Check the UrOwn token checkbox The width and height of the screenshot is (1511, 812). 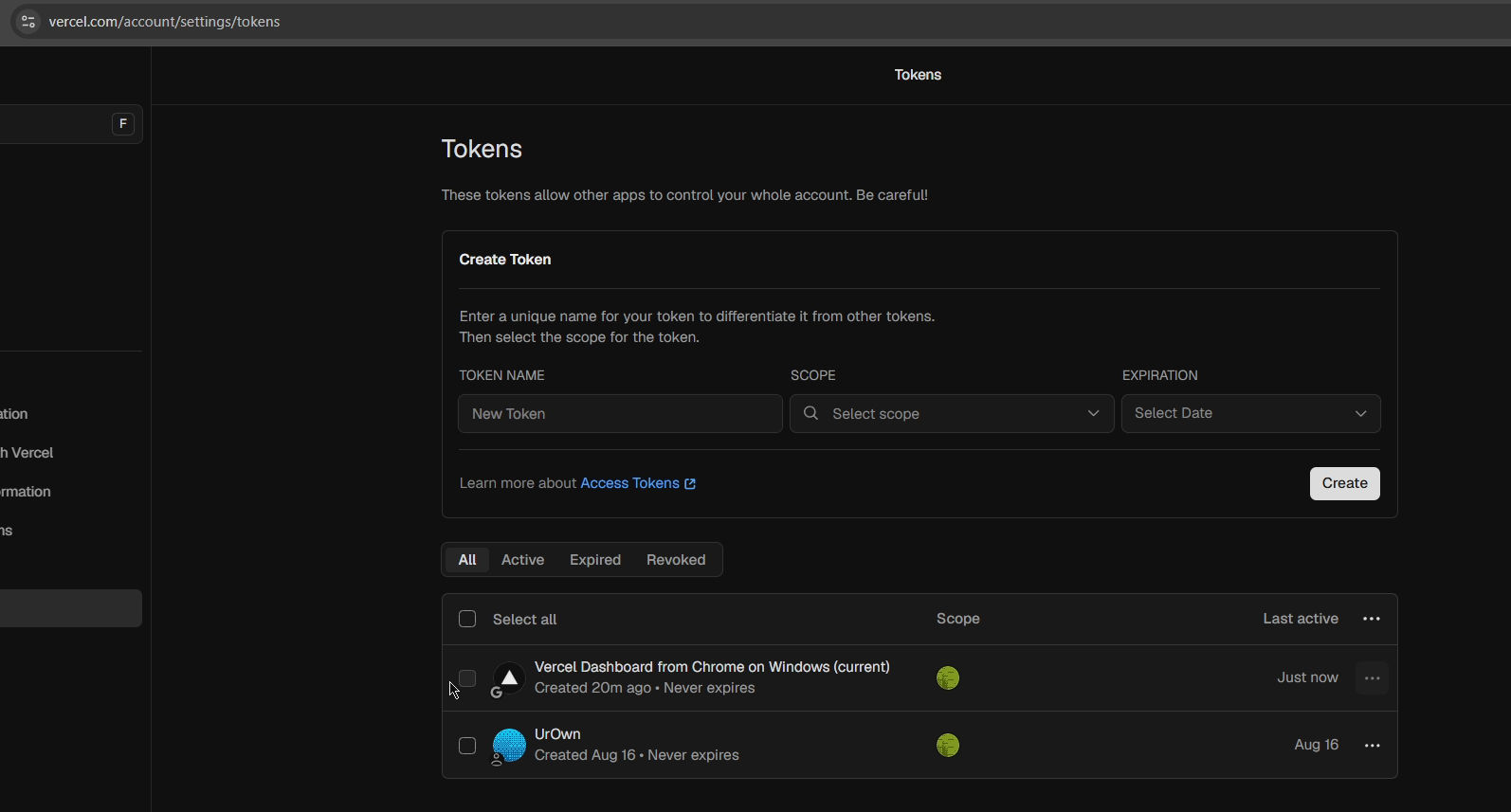pos(467,746)
